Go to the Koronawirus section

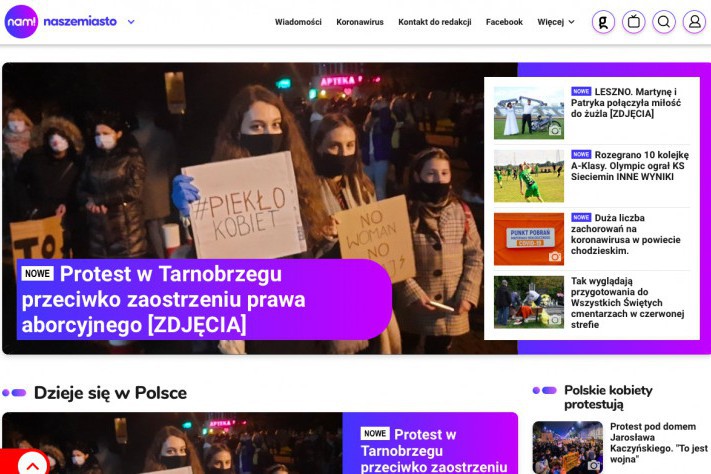pyautogui.click(x=360, y=22)
